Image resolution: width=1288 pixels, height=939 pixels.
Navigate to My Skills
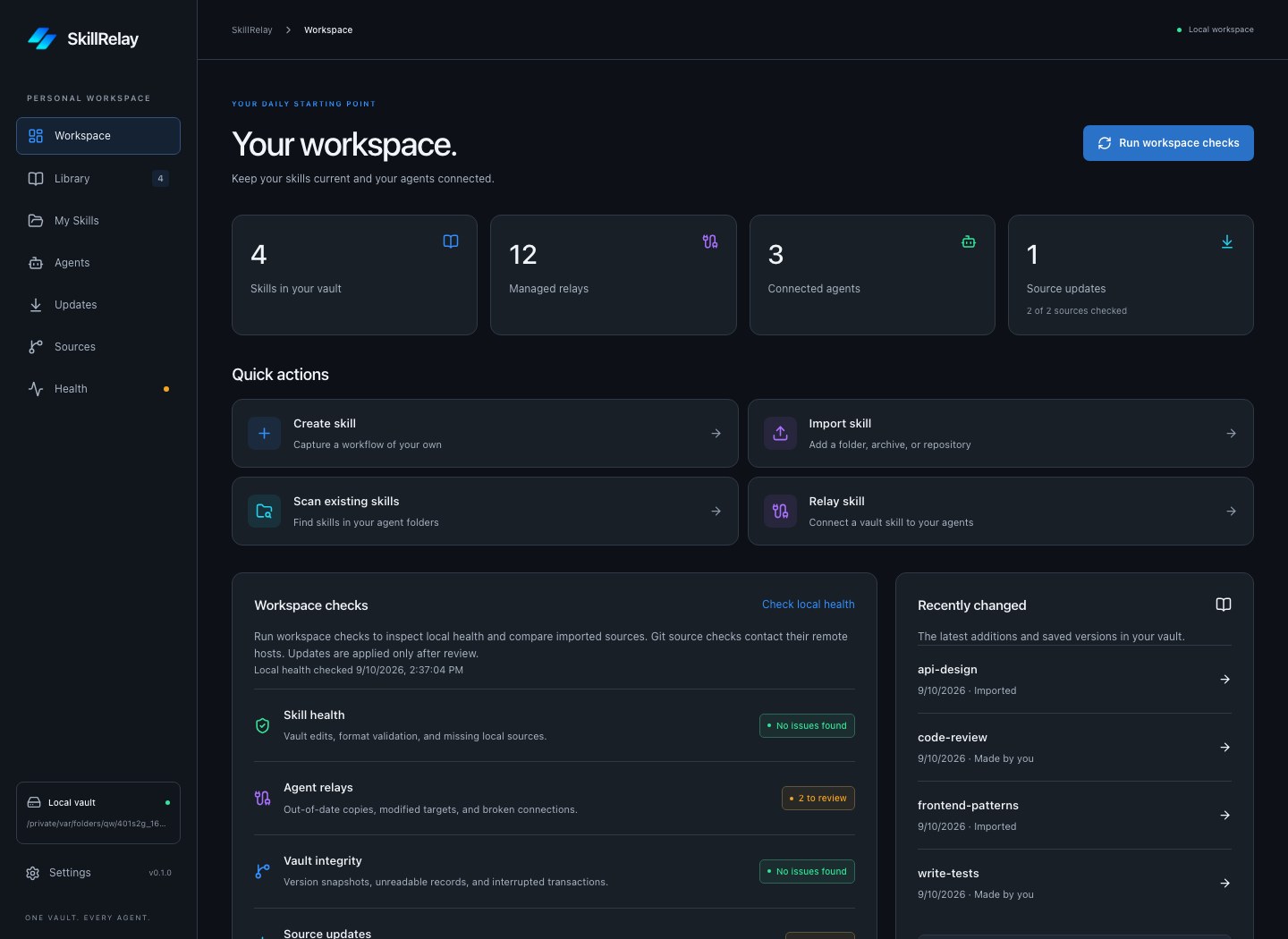tap(98, 221)
